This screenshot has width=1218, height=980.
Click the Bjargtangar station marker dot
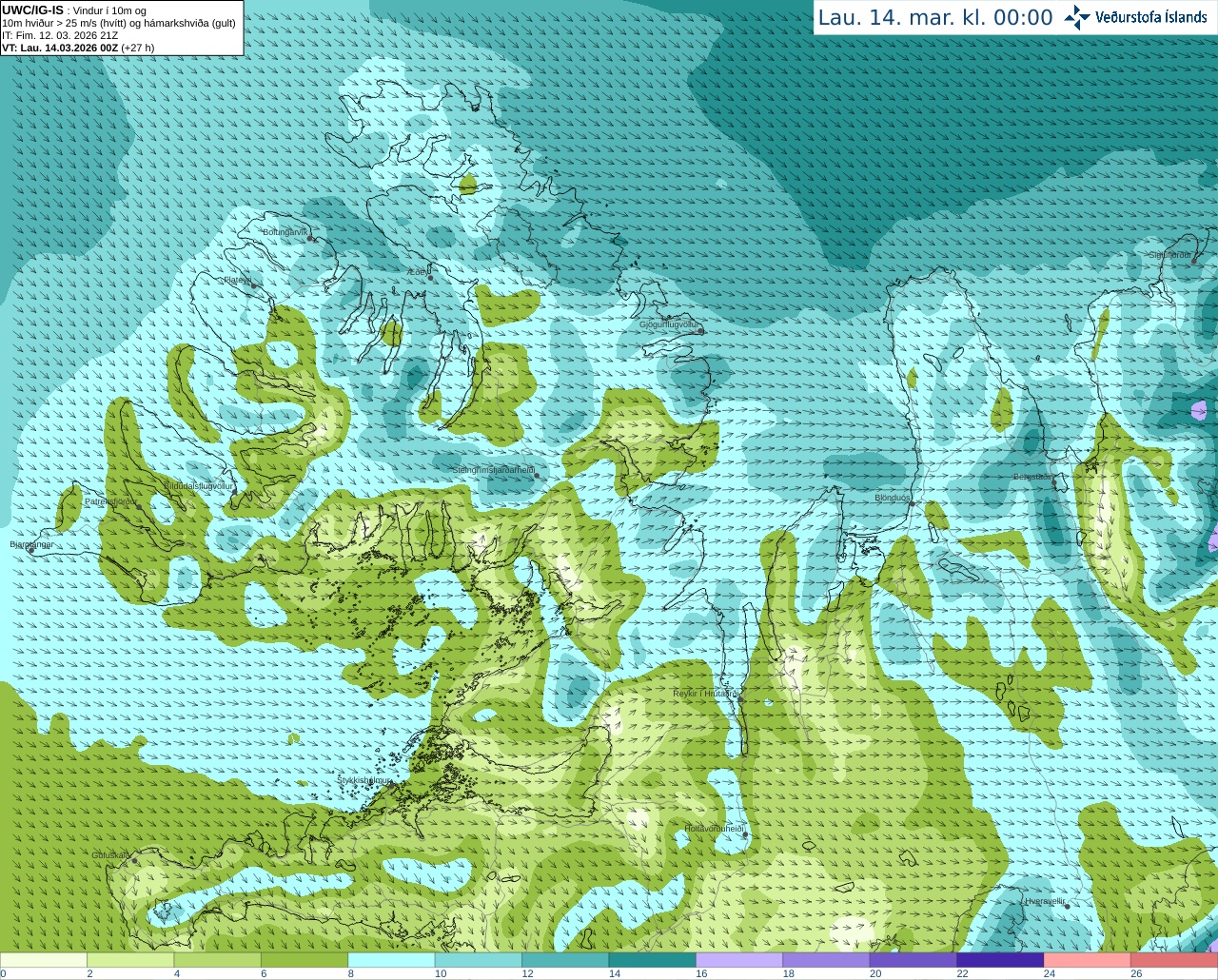tap(30, 550)
